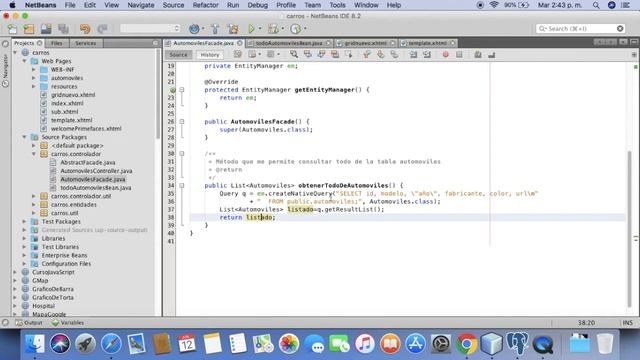The height and width of the screenshot is (360, 640).
Task: Select todoAutomovilesBean.java in project tree
Action: coord(96,188)
